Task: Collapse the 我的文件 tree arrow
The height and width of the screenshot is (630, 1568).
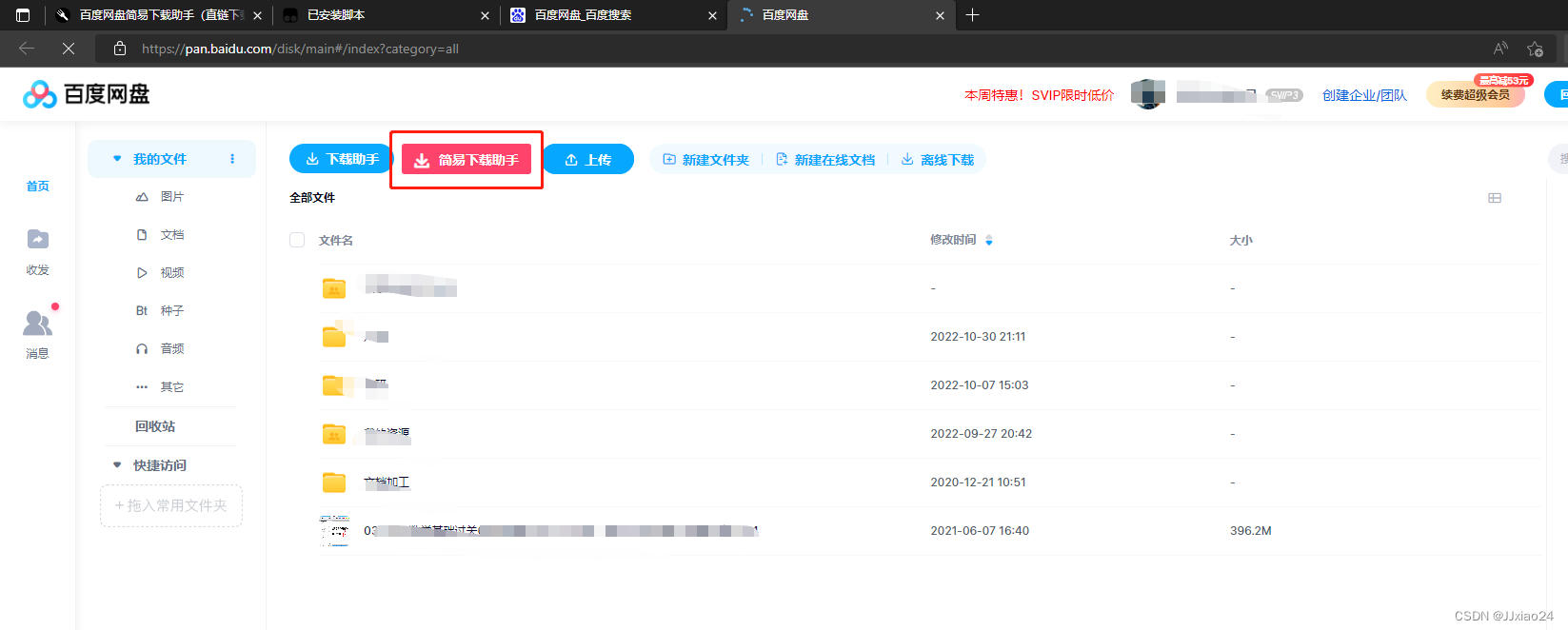Action: pyautogui.click(x=117, y=159)
